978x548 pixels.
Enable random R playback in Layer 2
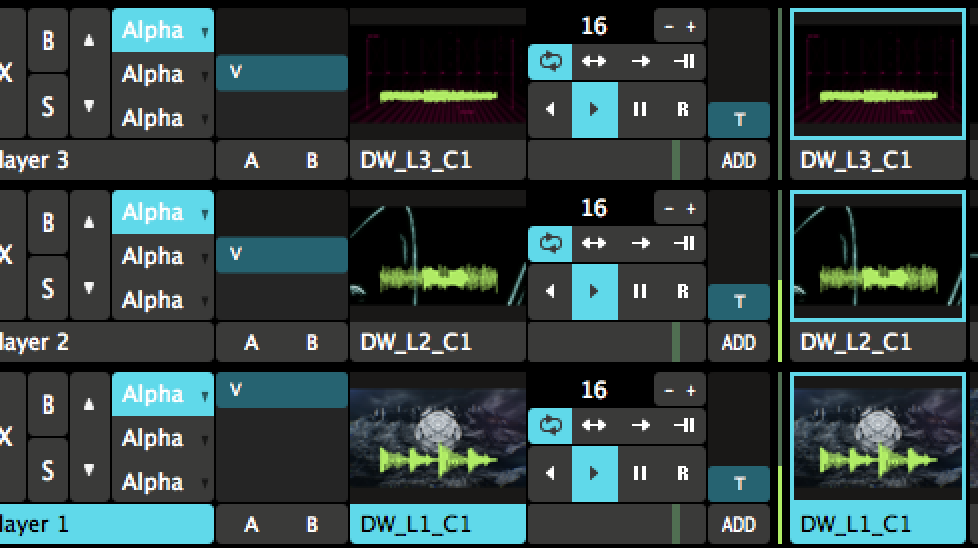click(684, 292)
